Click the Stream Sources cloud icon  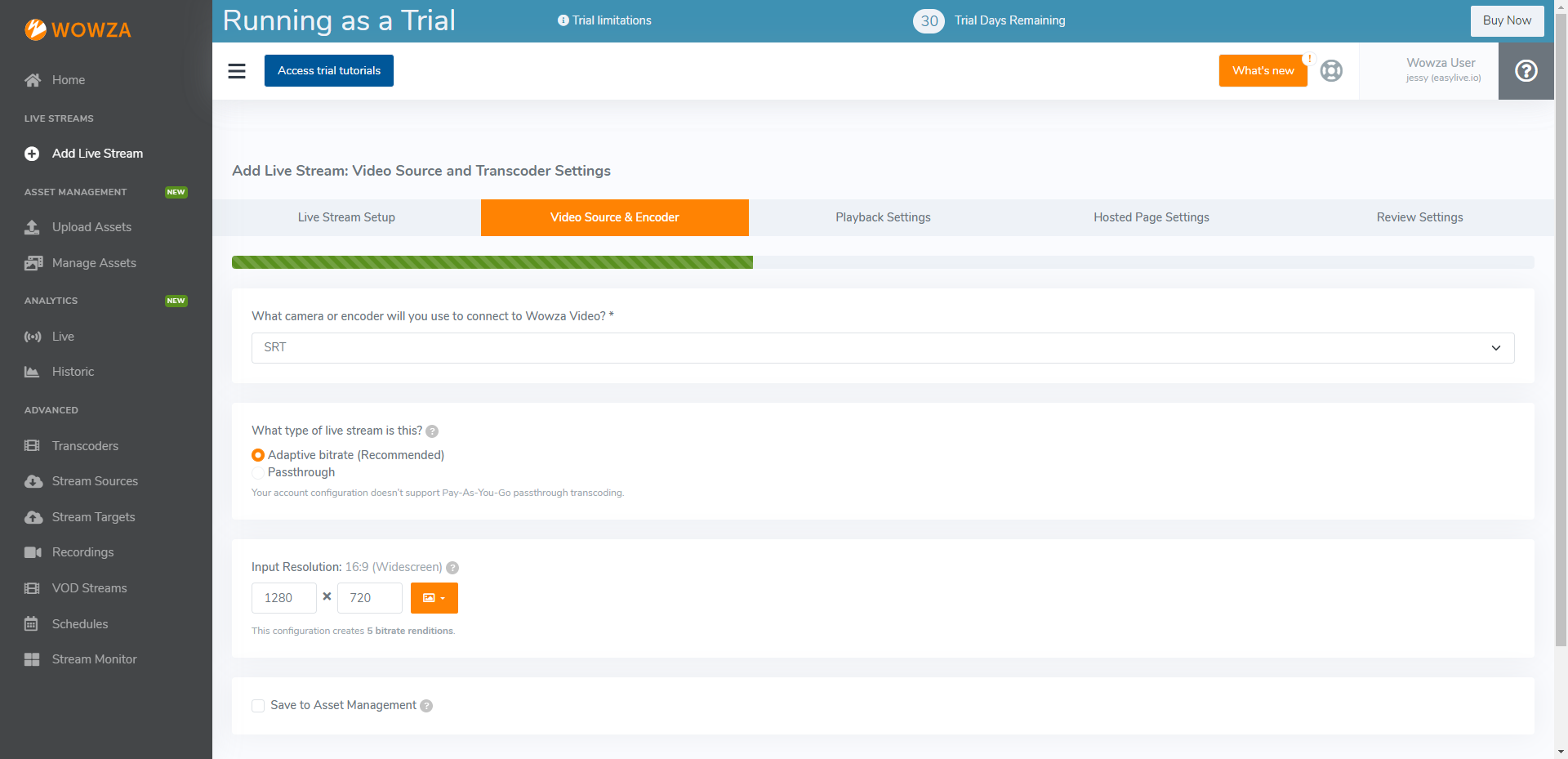pyautogui.click(x=33, y=481)
